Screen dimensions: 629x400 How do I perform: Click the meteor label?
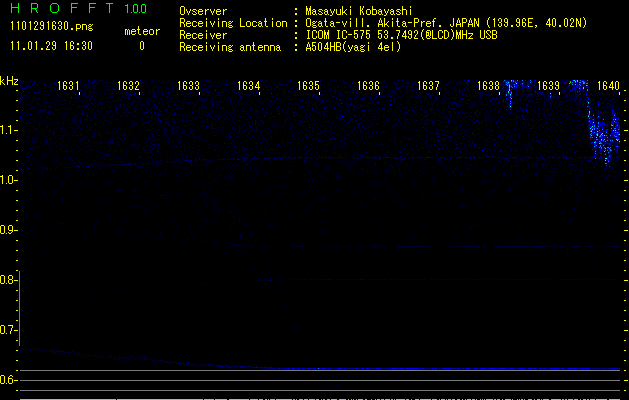(x=142, y=31)
